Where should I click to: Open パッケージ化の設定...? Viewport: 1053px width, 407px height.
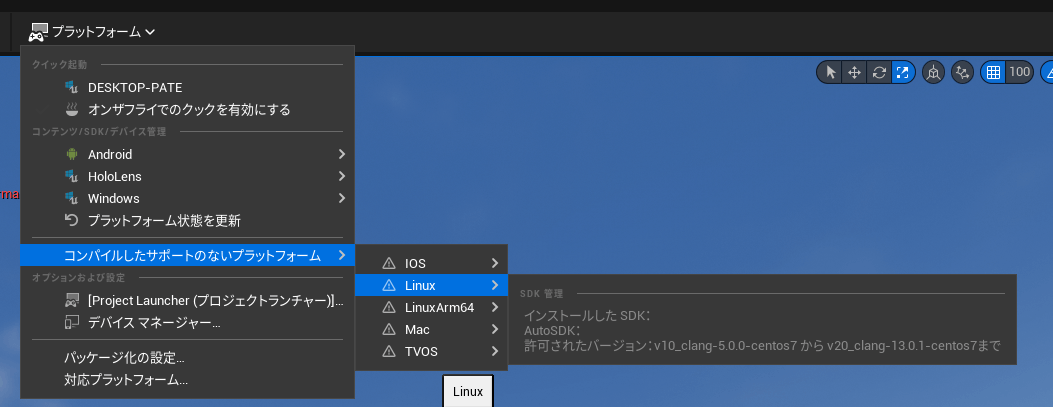click(x=187, y=357)
